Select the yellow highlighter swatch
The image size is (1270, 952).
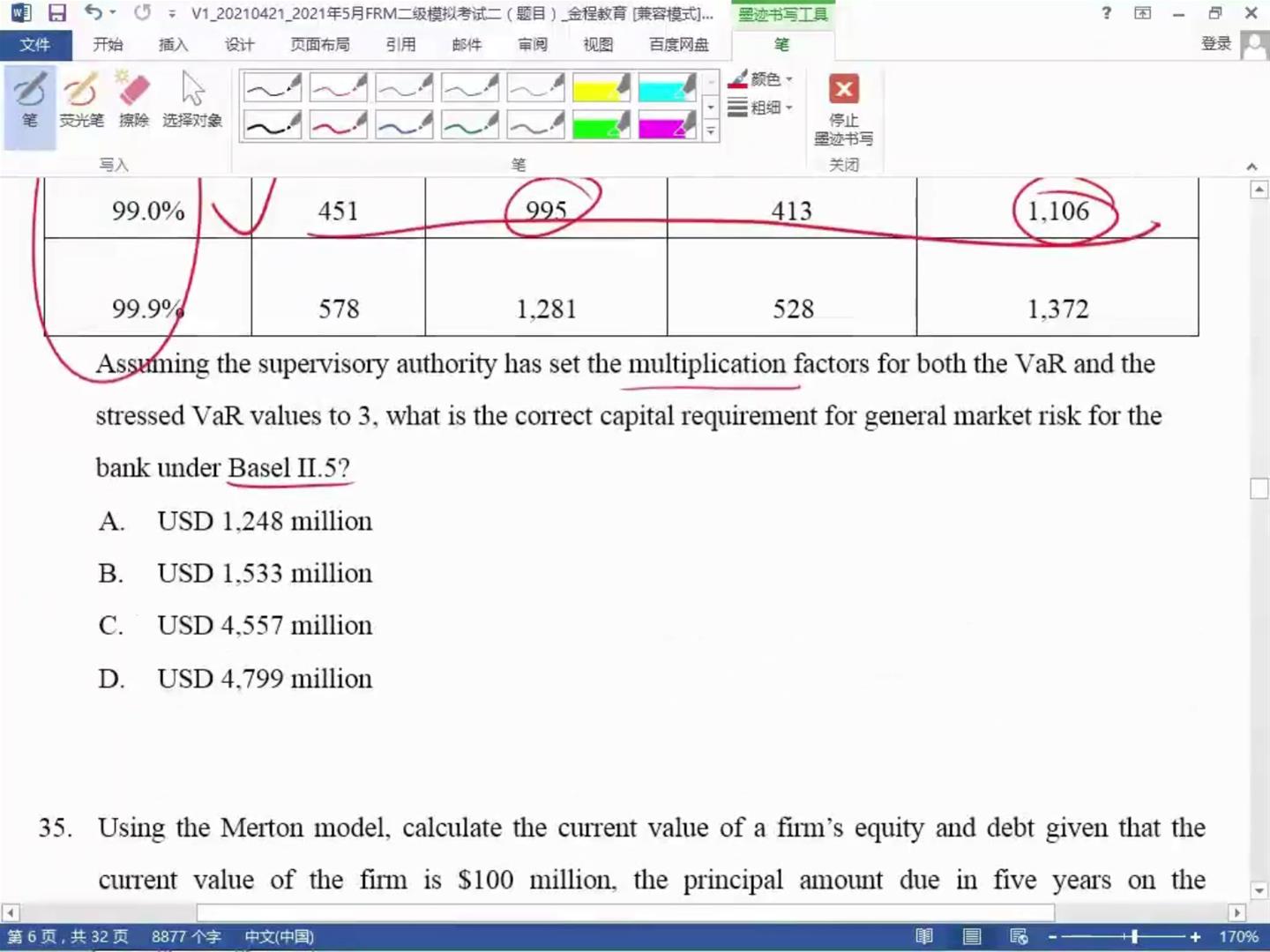(x=601, y=87)
